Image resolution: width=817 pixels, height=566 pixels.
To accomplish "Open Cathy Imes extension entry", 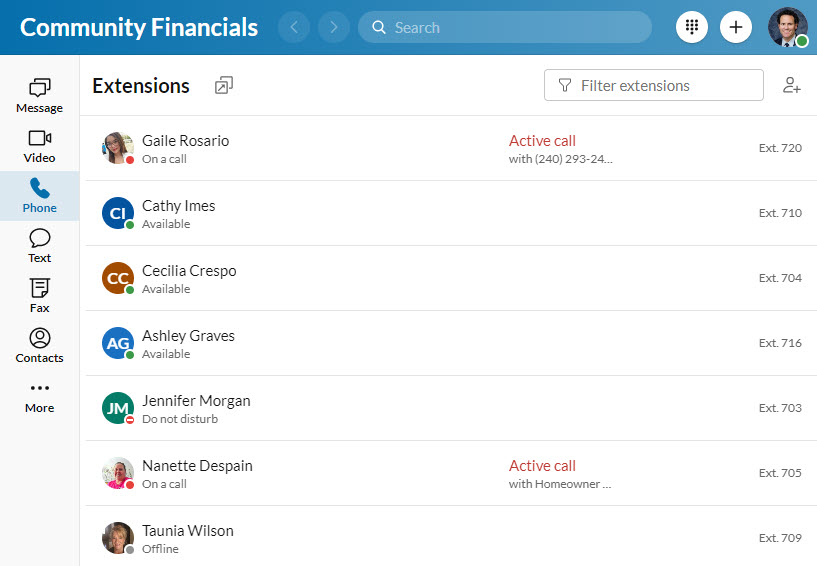I will click(x=300, y=213).
